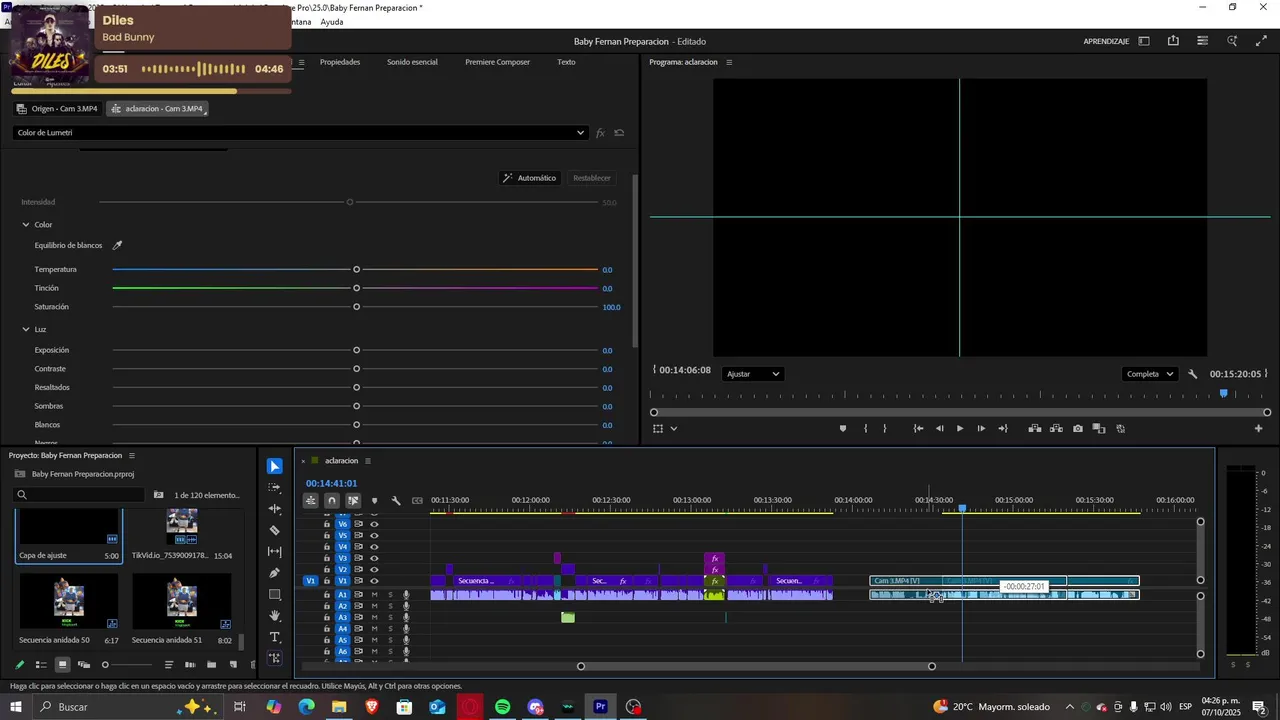1280x720 pixels.
Task: Click the Automático button
Action: pos(530,178)
